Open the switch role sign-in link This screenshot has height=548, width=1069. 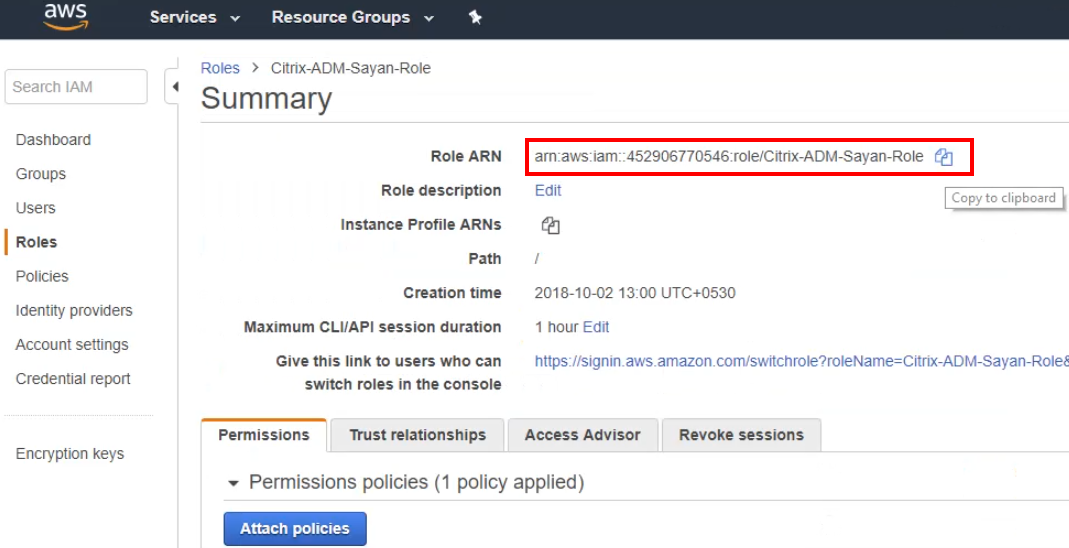tap(801, 361)
